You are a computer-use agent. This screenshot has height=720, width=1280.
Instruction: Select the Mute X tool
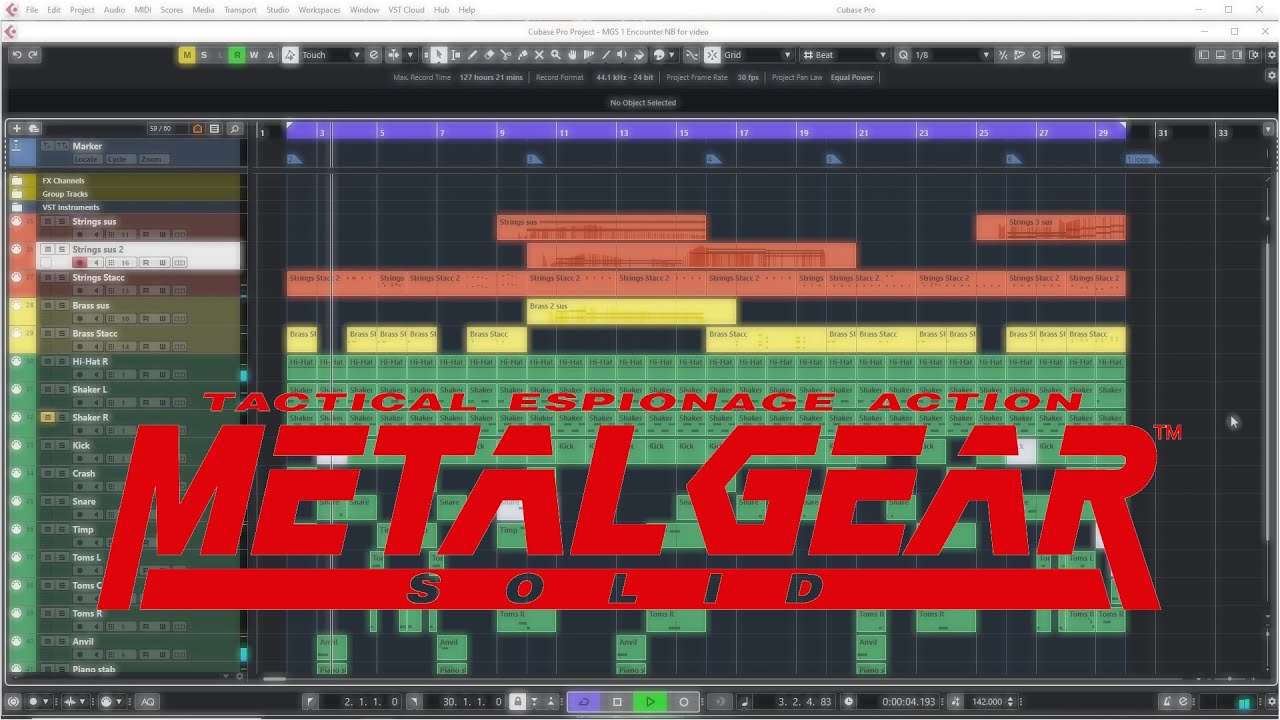pos(539,55)
